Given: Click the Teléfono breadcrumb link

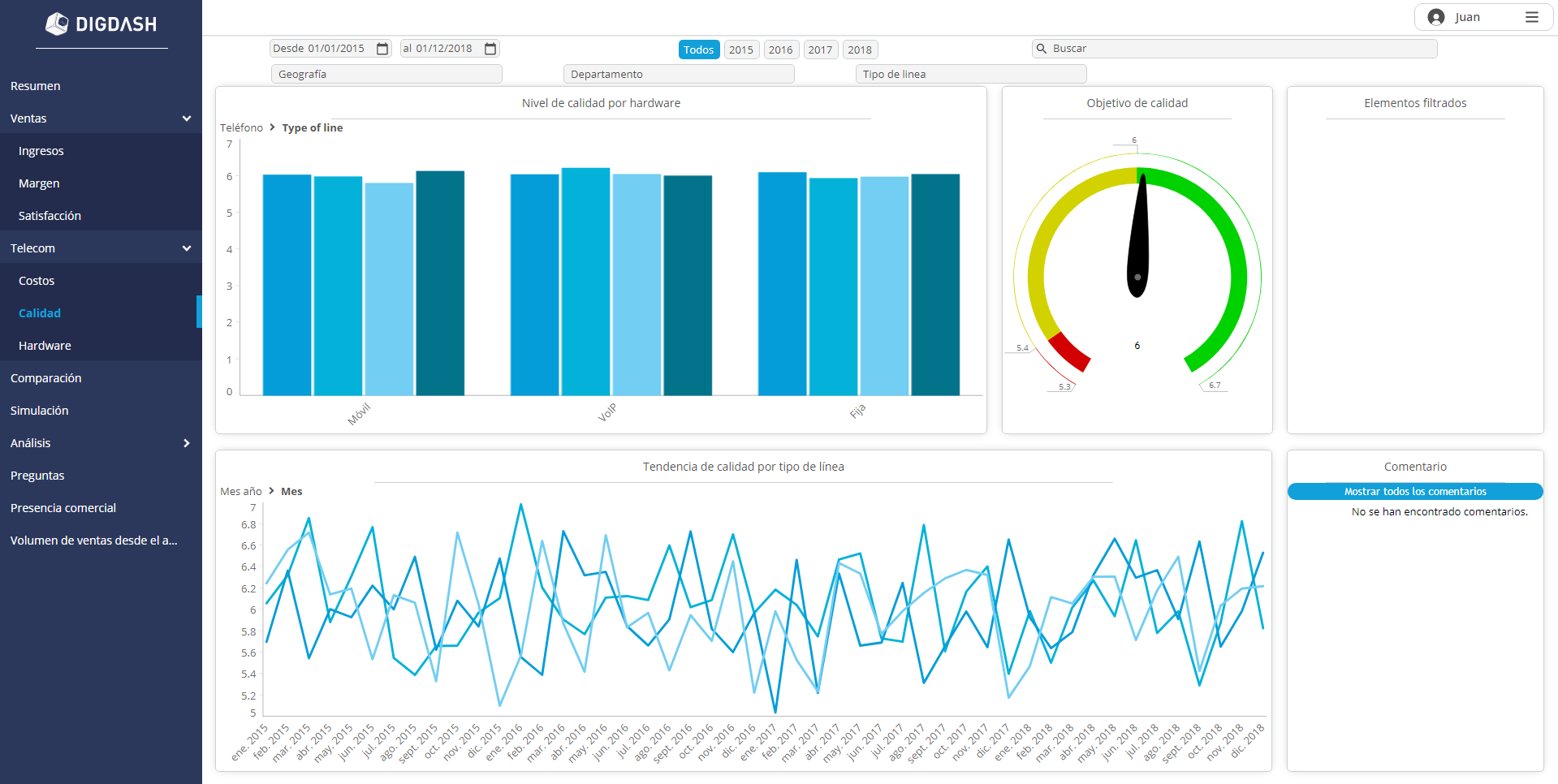Looking at the screenshot, I should pos(241,127).
